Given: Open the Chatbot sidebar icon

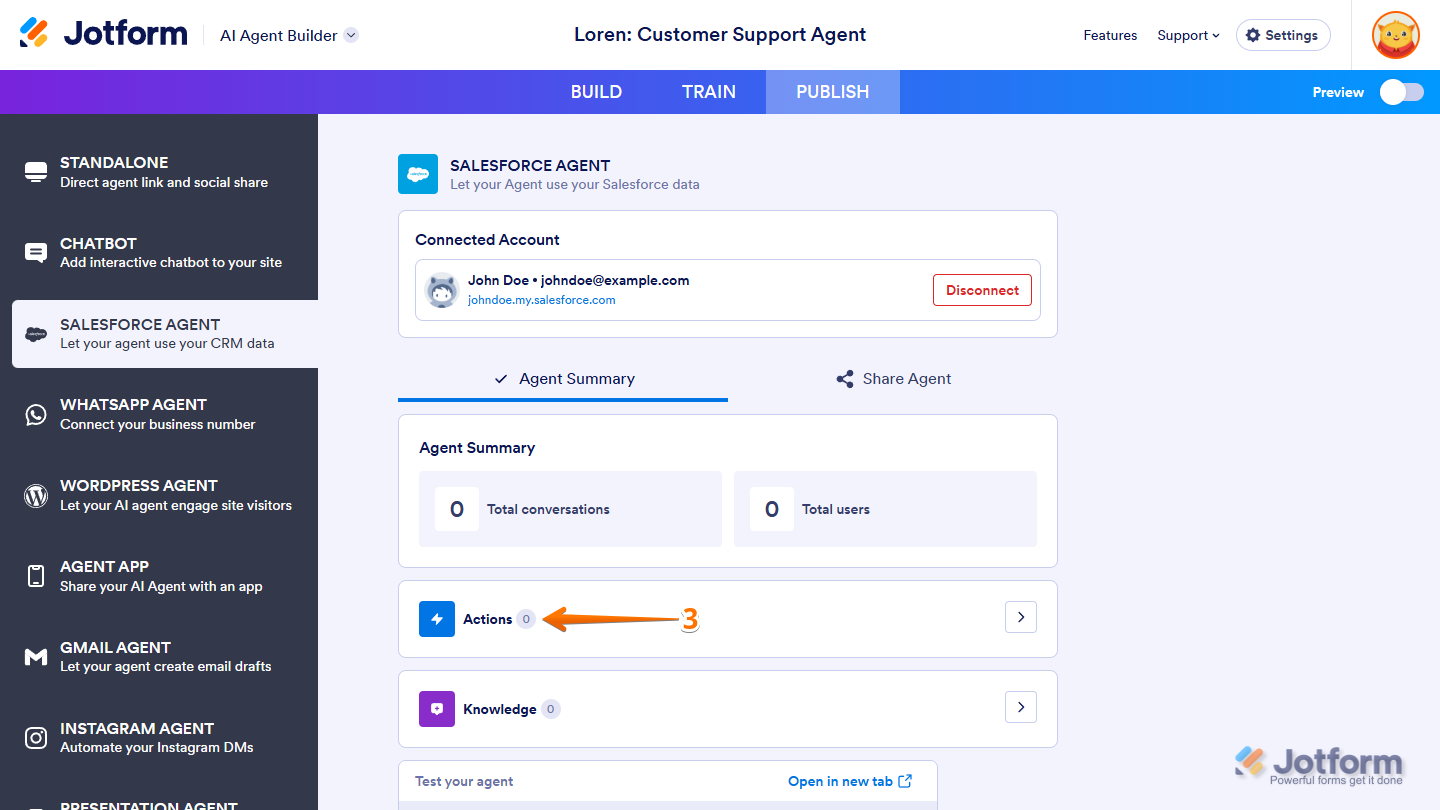Looking at the screenshot, I should [x=35, y=253].
